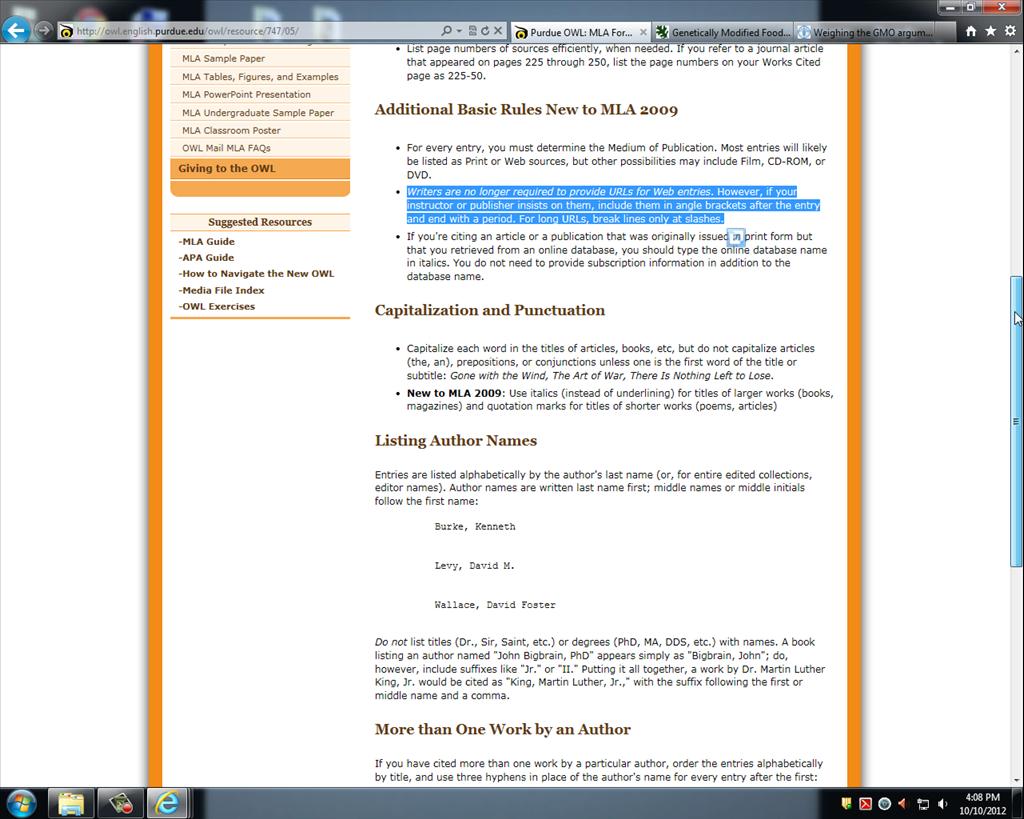Open the APA Guide suggested resource

click(206, 257)
